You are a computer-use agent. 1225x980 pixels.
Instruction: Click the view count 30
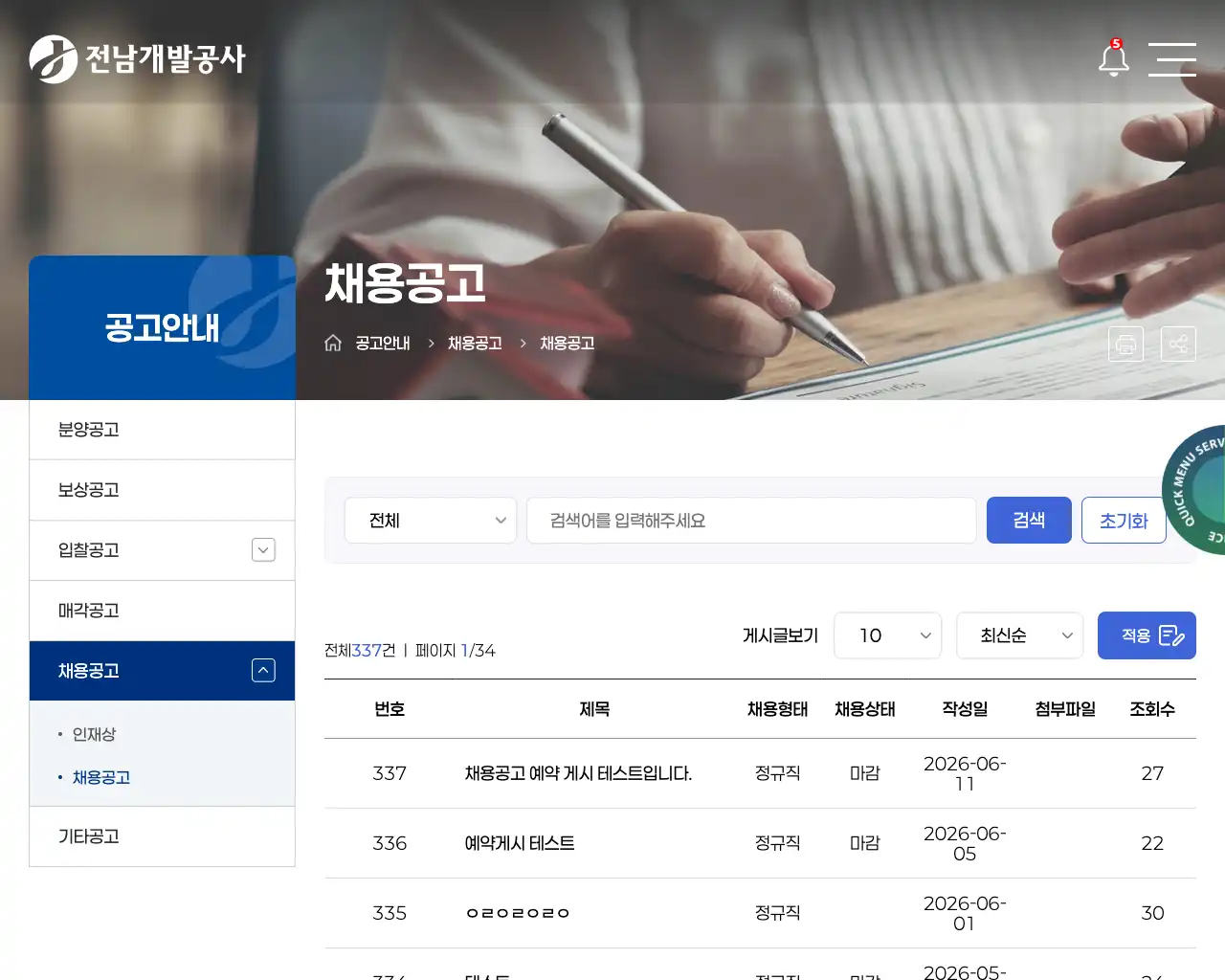[1152, 913]
